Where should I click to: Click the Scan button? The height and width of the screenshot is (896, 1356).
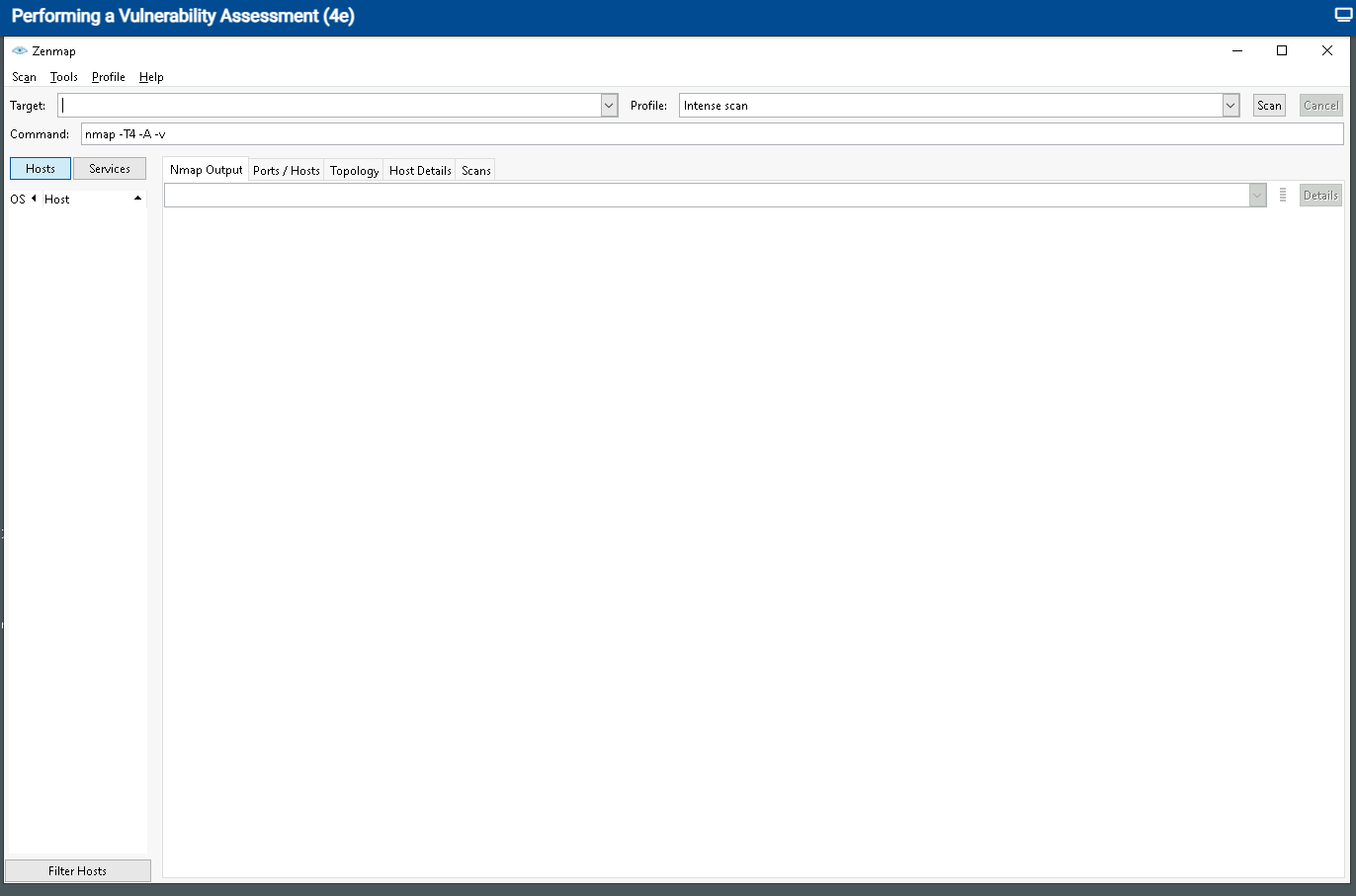point(1269,106)
